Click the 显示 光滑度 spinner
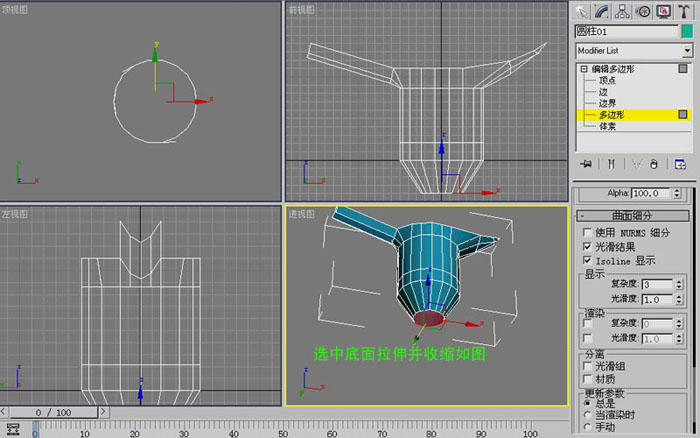700x438 pixels. [x=679, y=299]
